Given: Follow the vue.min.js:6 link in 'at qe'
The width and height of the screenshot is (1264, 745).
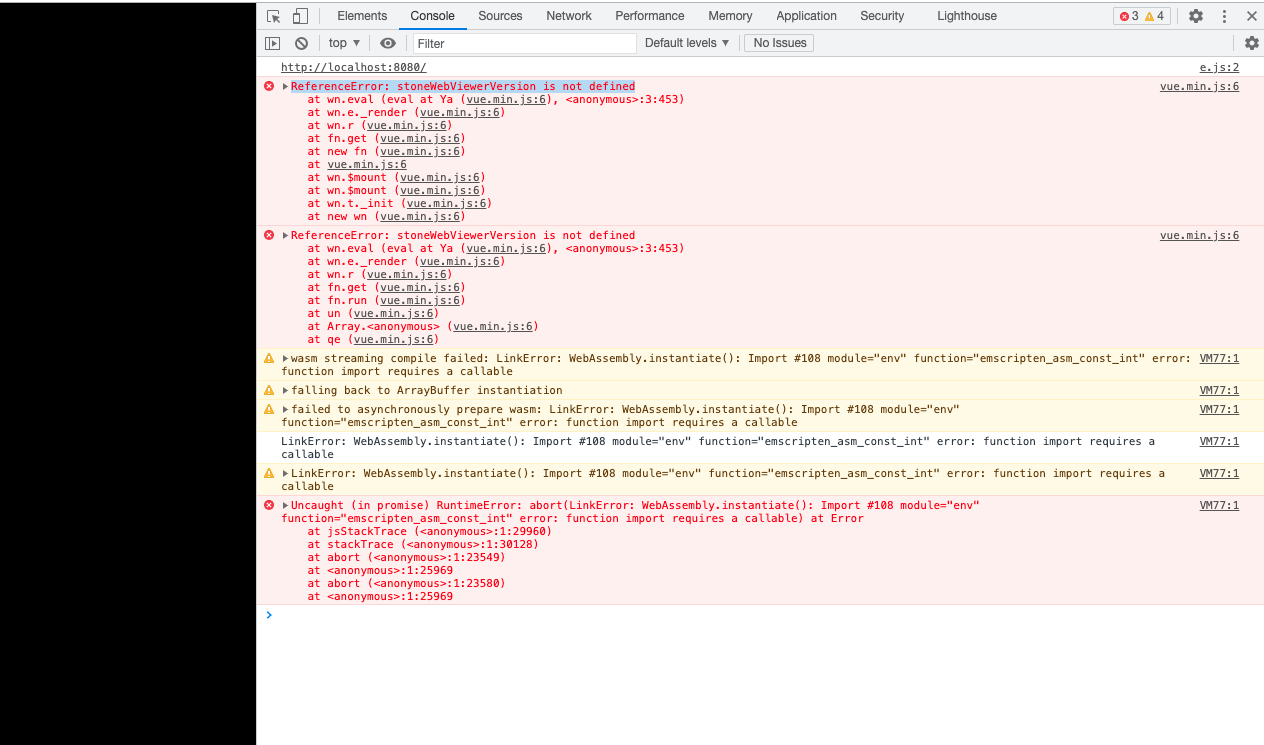Looking at the screenshot, I should tap(393, 340).
